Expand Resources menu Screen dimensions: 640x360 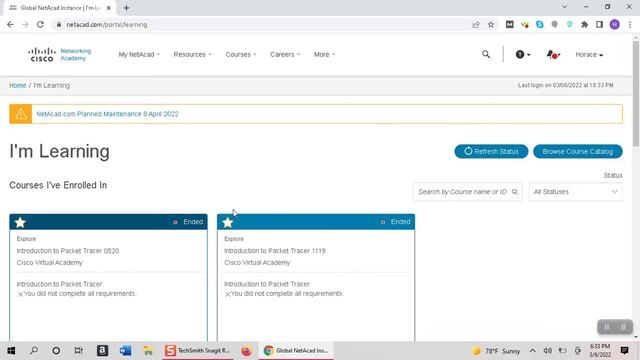(192, 54)
